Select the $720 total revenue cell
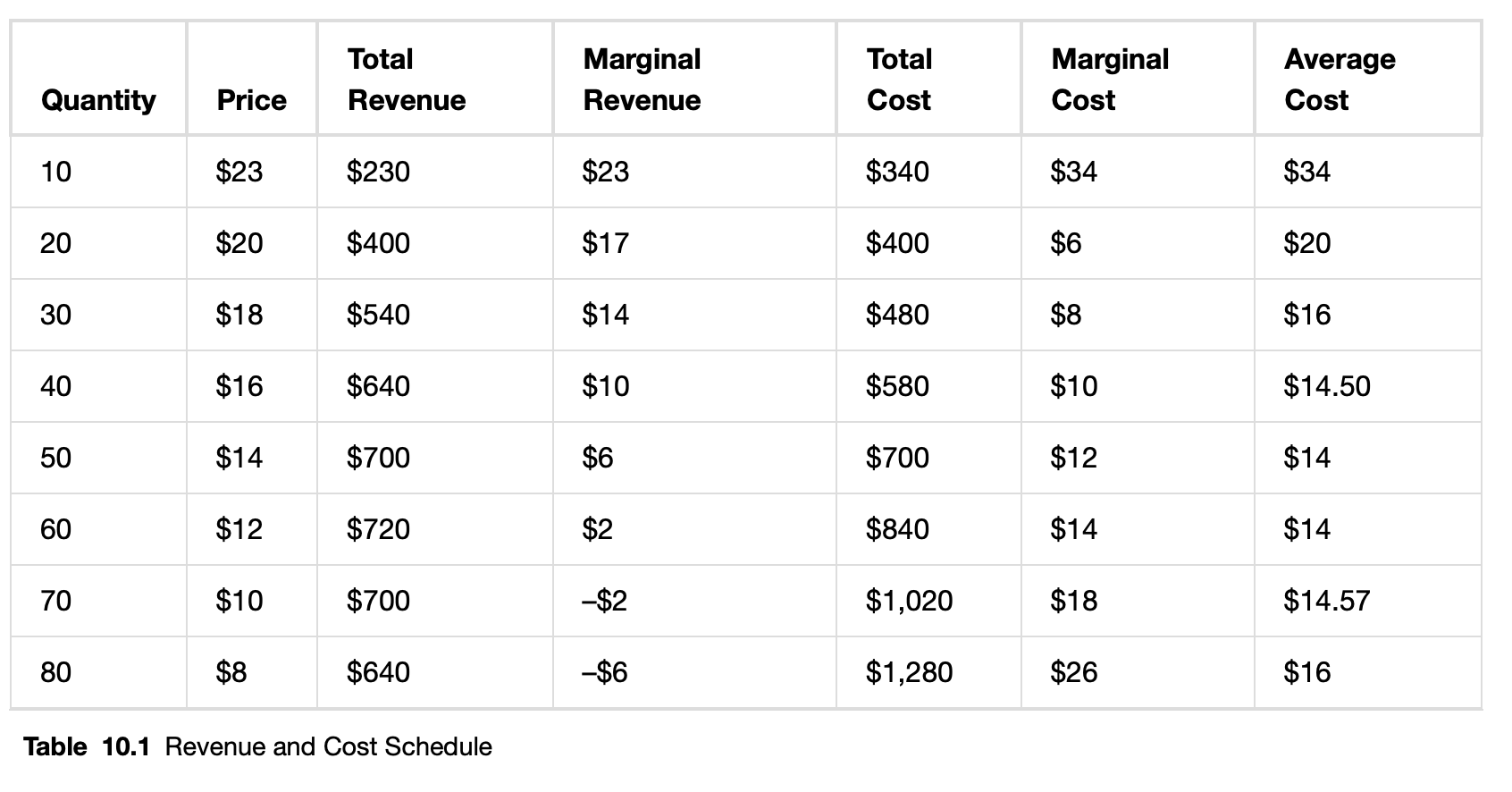Screen dimensions: 1512x792 coord(378,529)
